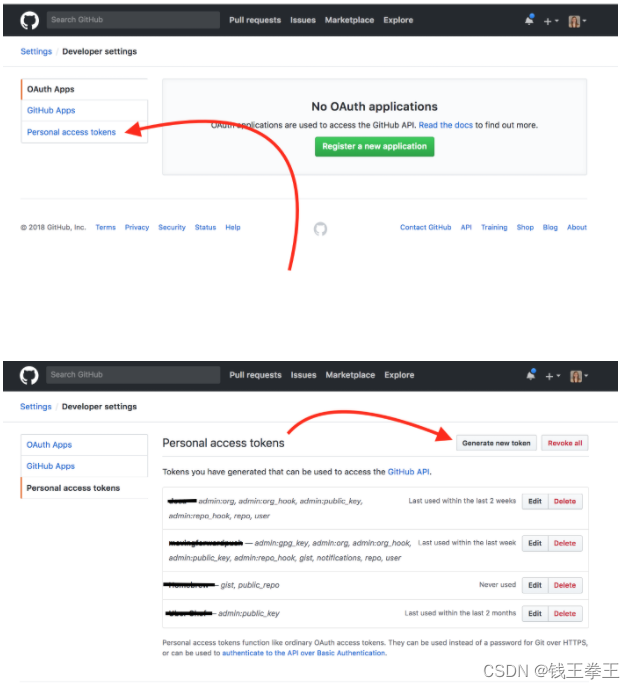Click GitHub logo in the top screenshot header
Viewport: 635px width, 689px height.
click(29, 20)
